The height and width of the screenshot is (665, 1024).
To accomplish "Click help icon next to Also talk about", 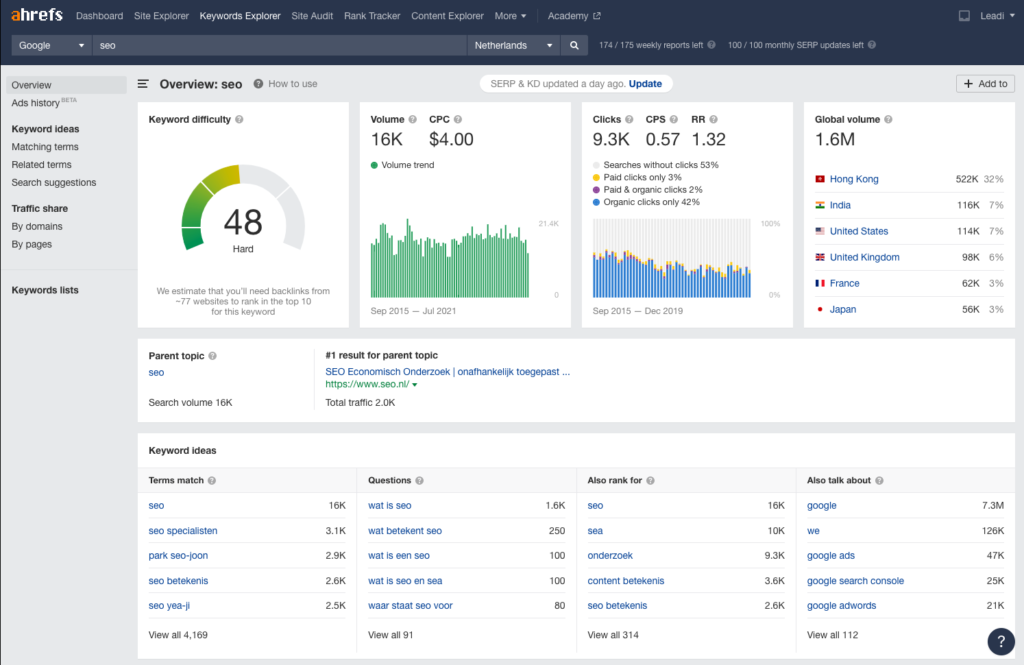I will tap(879, 481).
